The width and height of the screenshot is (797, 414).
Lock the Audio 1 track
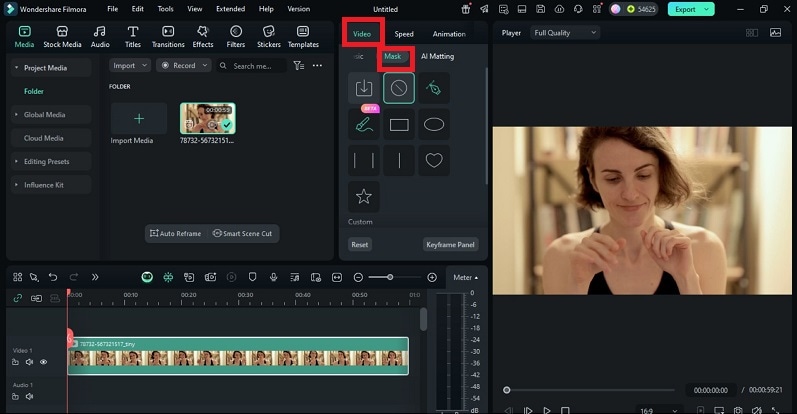(x=15, y=396)
